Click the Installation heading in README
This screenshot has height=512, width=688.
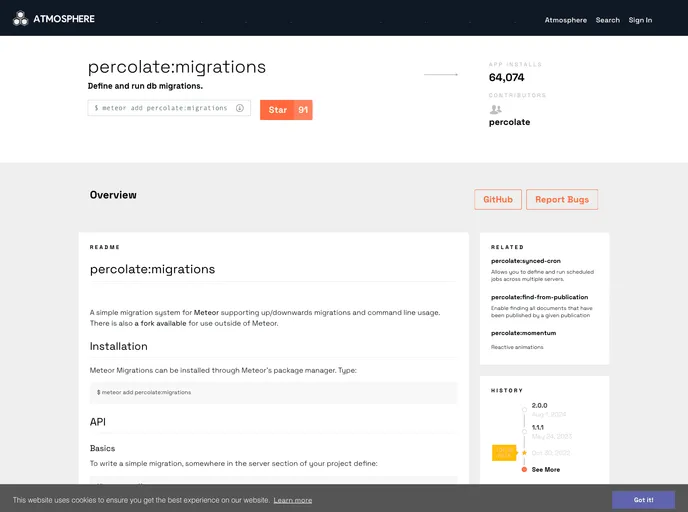tap(118, 346)
